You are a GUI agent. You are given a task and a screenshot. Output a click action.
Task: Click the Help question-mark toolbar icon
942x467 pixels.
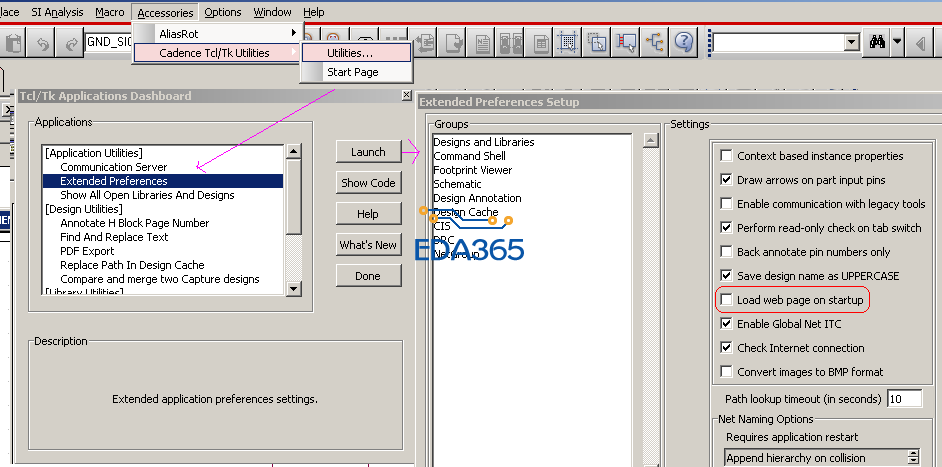pyautogui.click(x=684, y=43)
